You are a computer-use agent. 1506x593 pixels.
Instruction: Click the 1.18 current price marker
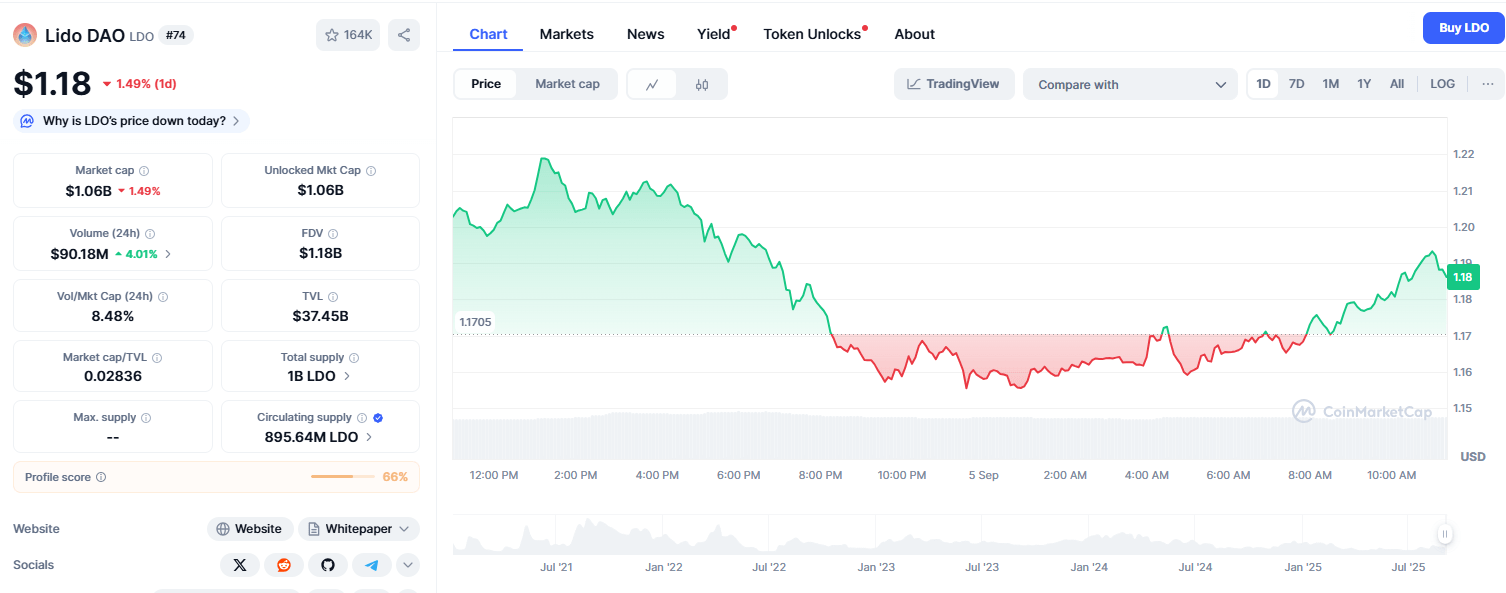[1462, 277]
